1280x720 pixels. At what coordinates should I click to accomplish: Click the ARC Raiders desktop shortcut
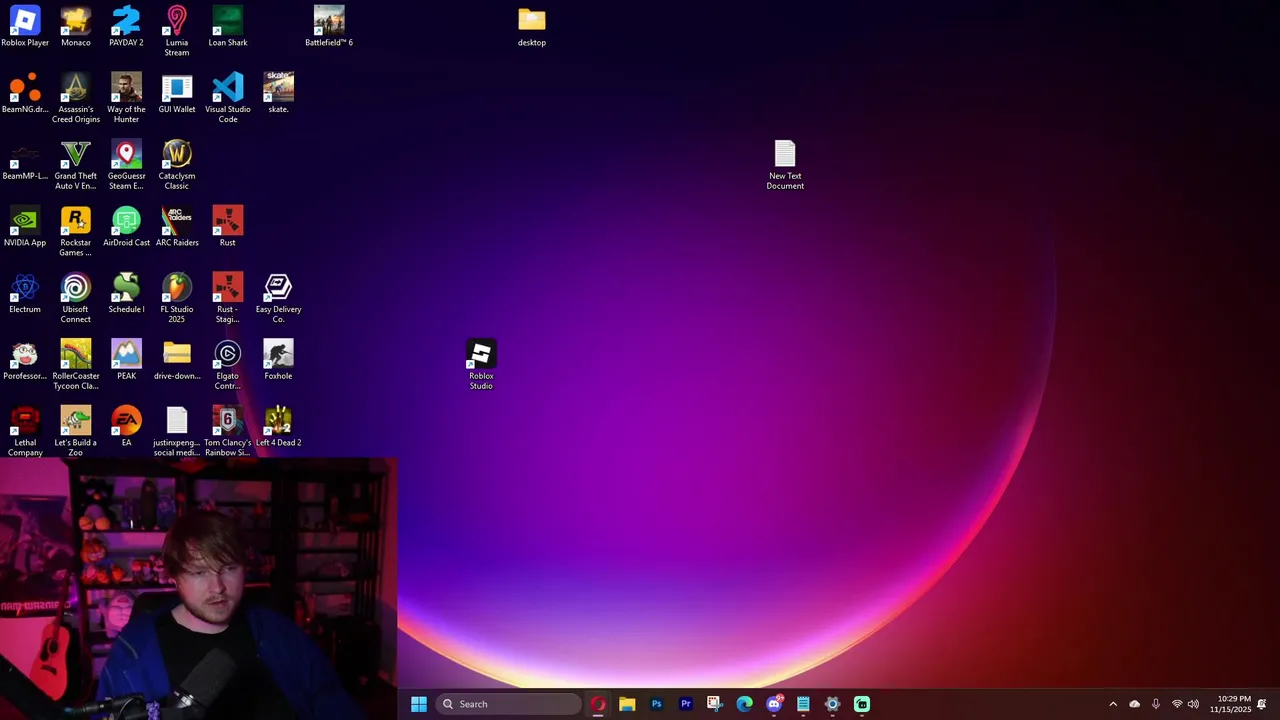(x=177, y=227)
